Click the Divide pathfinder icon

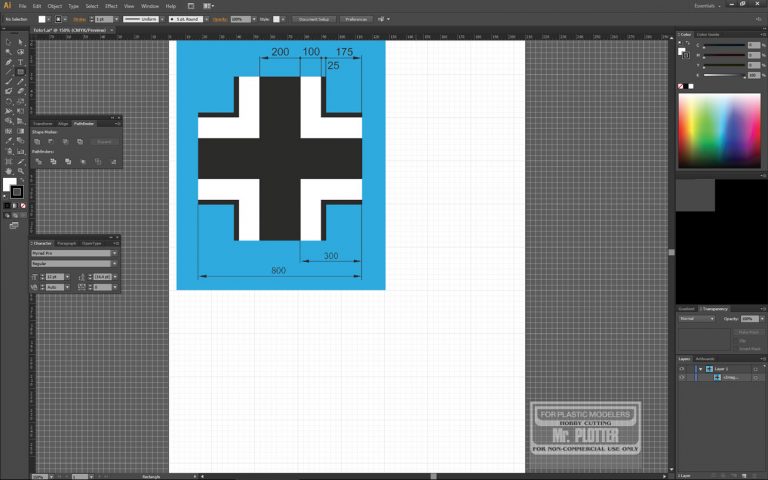tap(39, 161)
